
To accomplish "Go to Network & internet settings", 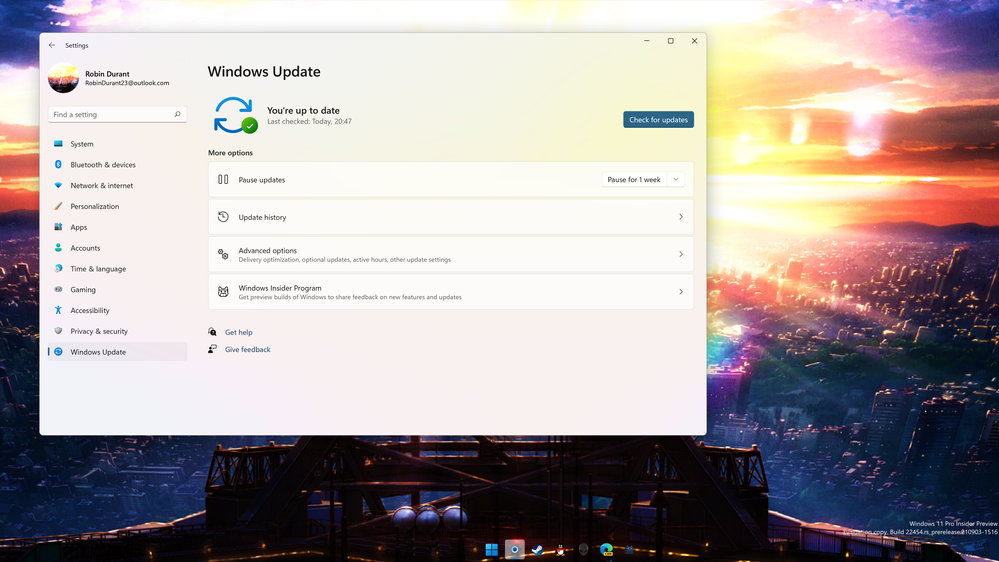I will [117, 185].
